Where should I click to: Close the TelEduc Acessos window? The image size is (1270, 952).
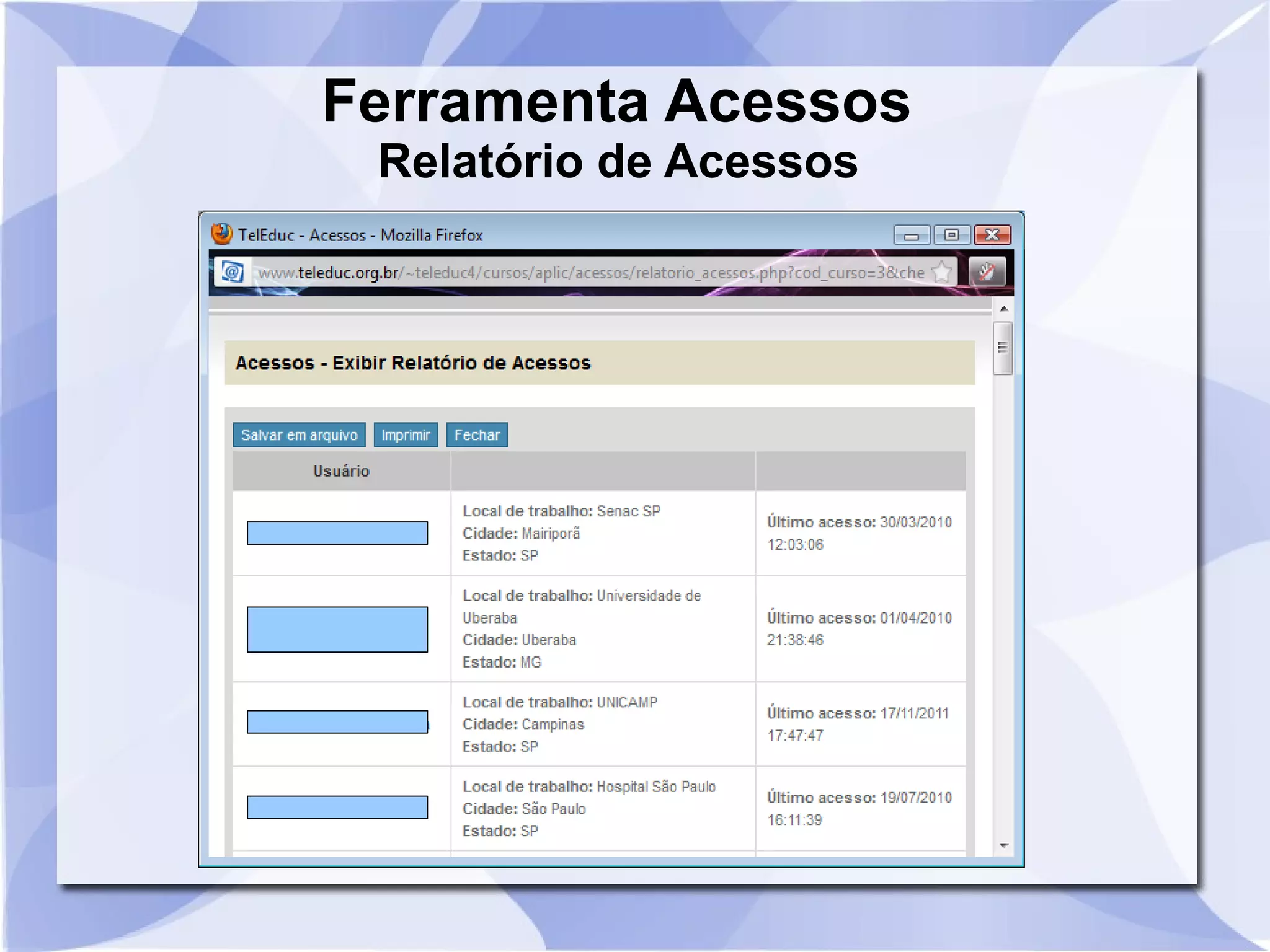tap(992, 235)
